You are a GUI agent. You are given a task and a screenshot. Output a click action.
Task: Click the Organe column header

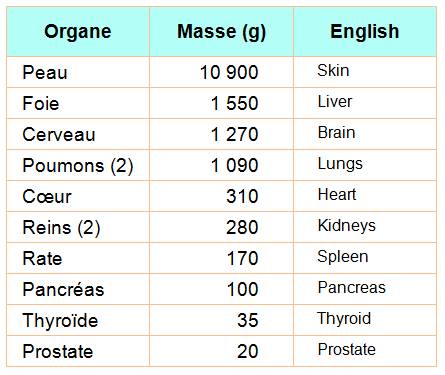pyautogui.click(x=78, y=32)
